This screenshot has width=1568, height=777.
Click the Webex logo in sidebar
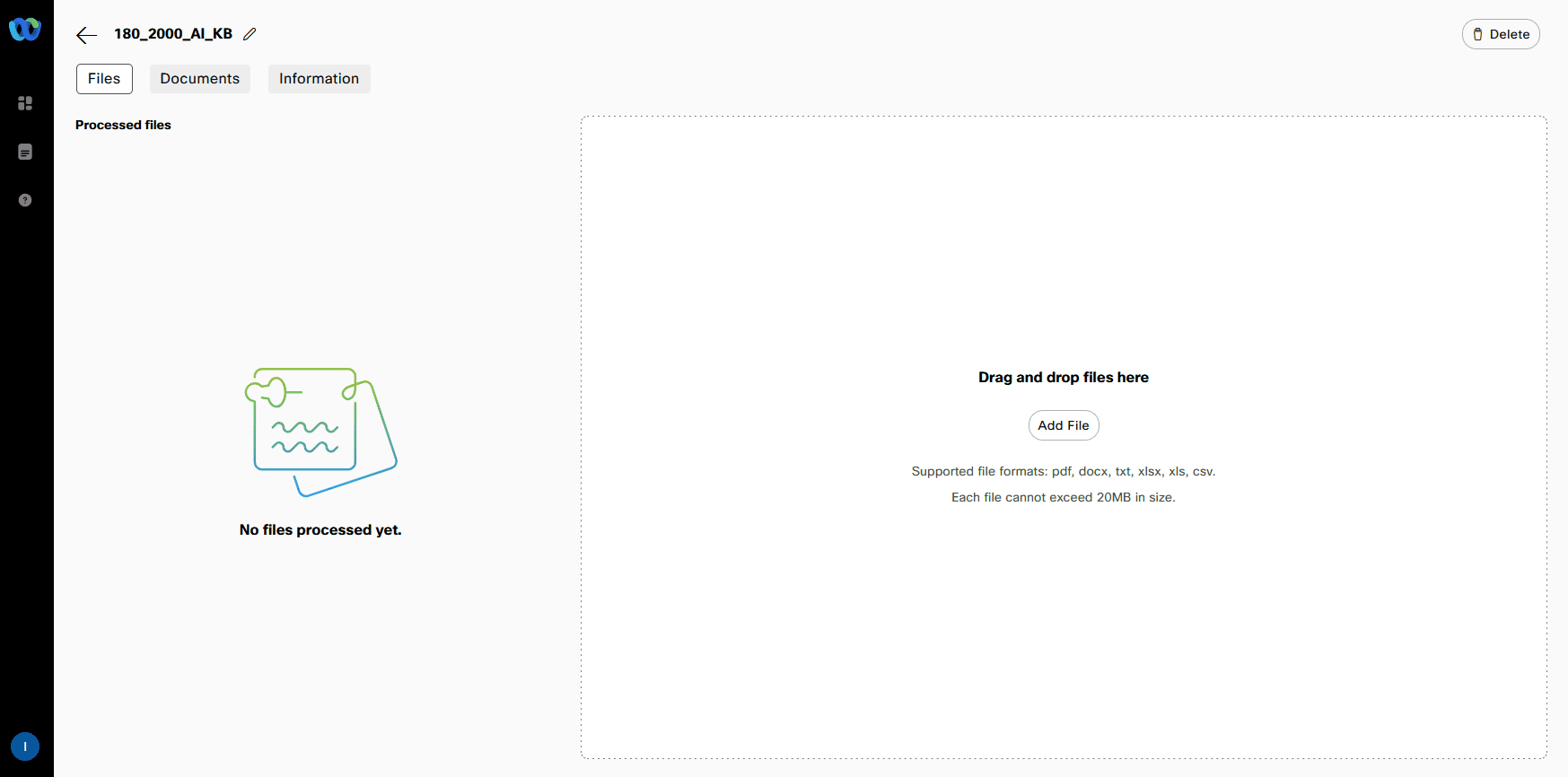(25, 30)
